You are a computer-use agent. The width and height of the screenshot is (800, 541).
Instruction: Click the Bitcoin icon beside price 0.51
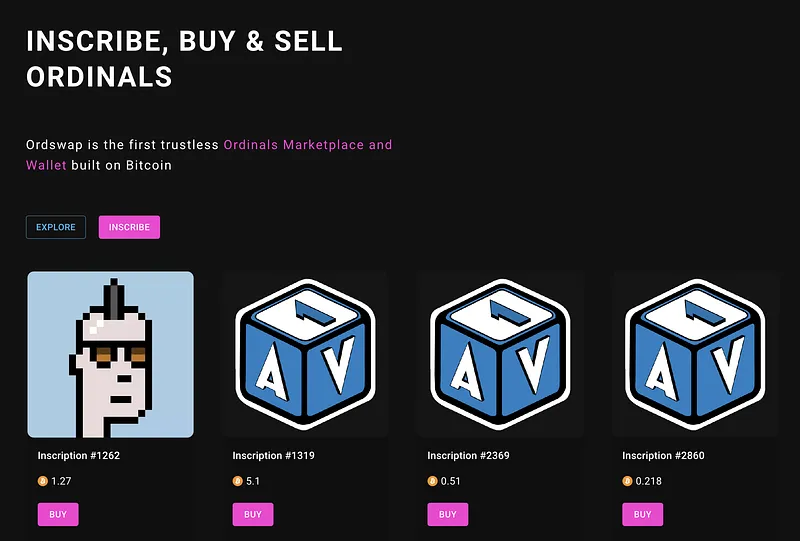433,481
